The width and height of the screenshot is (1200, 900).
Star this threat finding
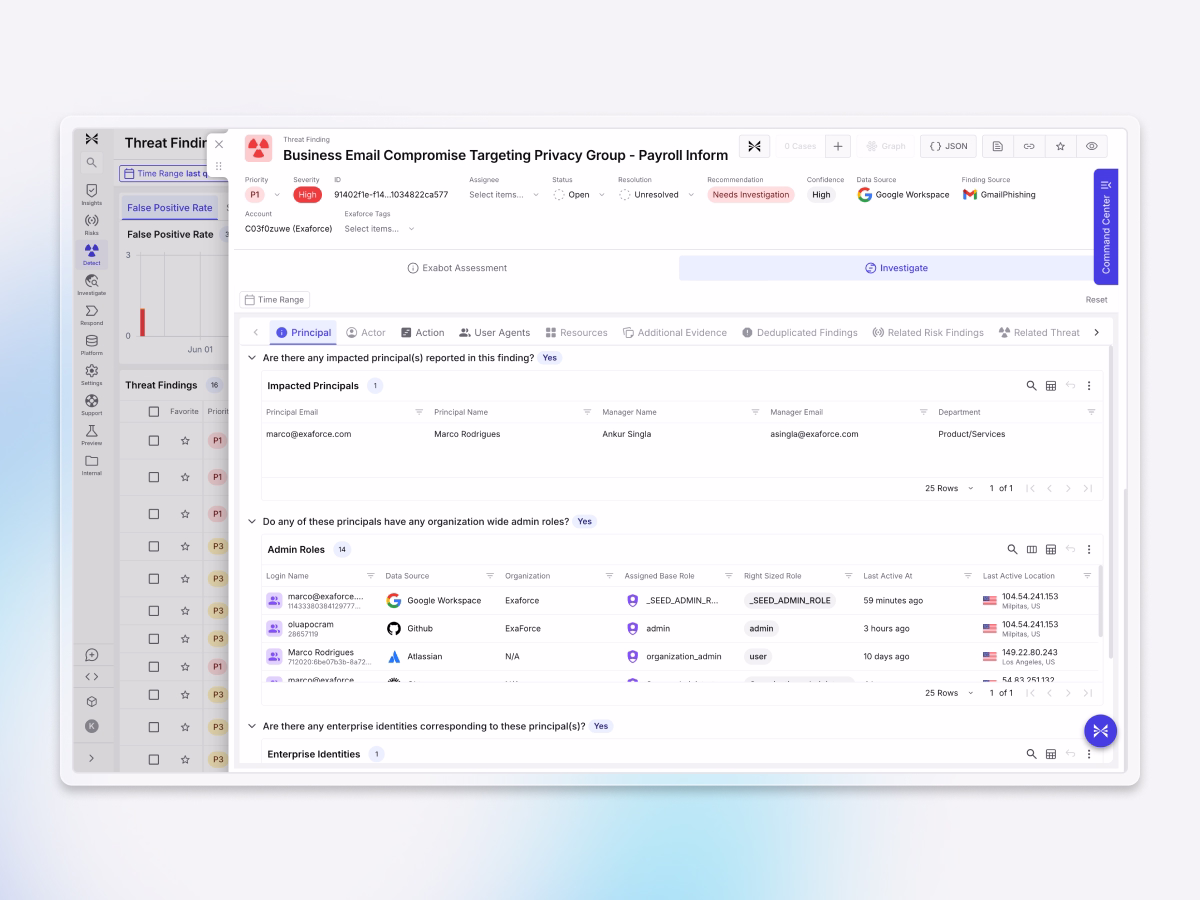click(1060, 146)
